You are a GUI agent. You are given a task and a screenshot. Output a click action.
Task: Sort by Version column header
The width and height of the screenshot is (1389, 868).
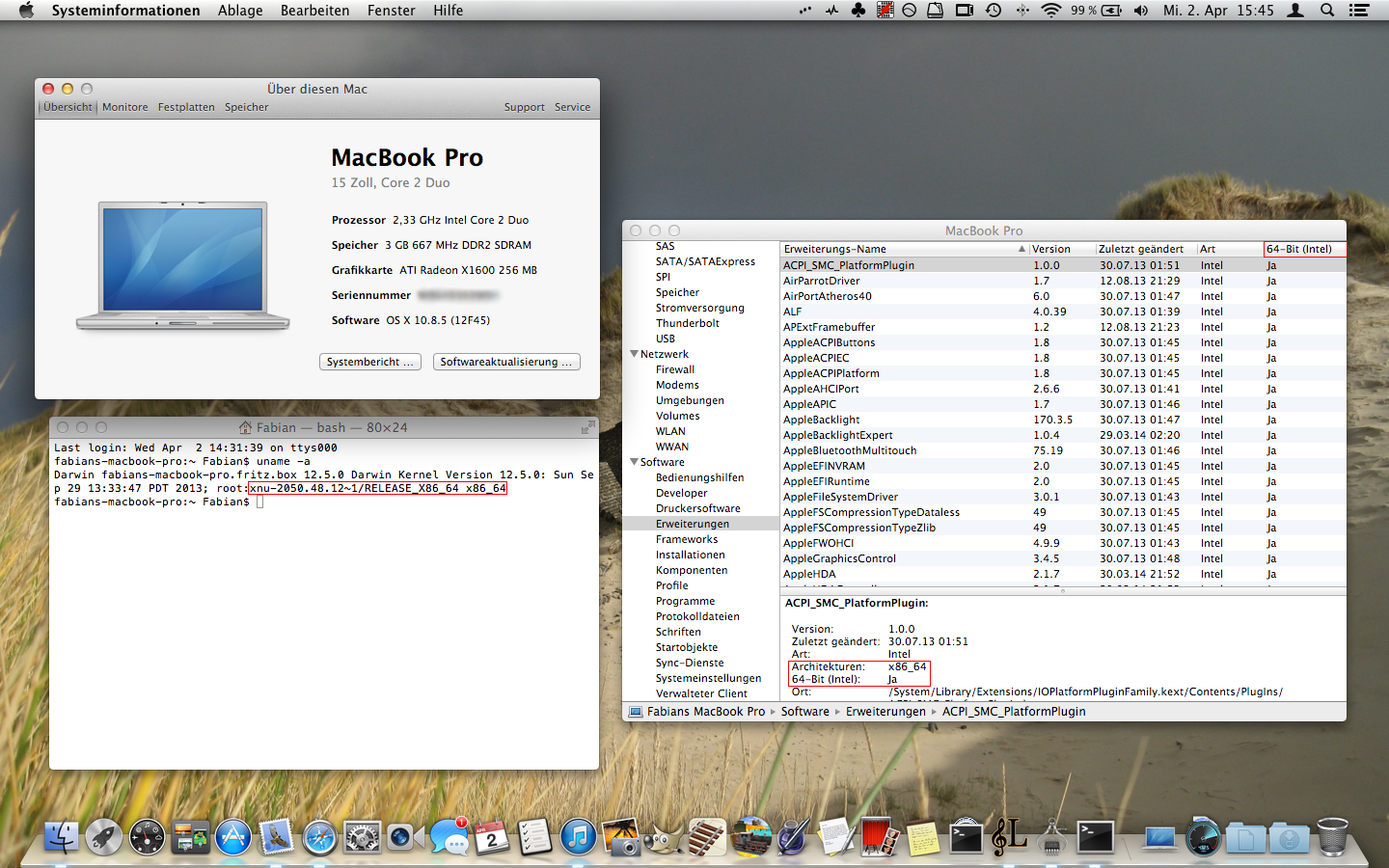coord(1062,249)
